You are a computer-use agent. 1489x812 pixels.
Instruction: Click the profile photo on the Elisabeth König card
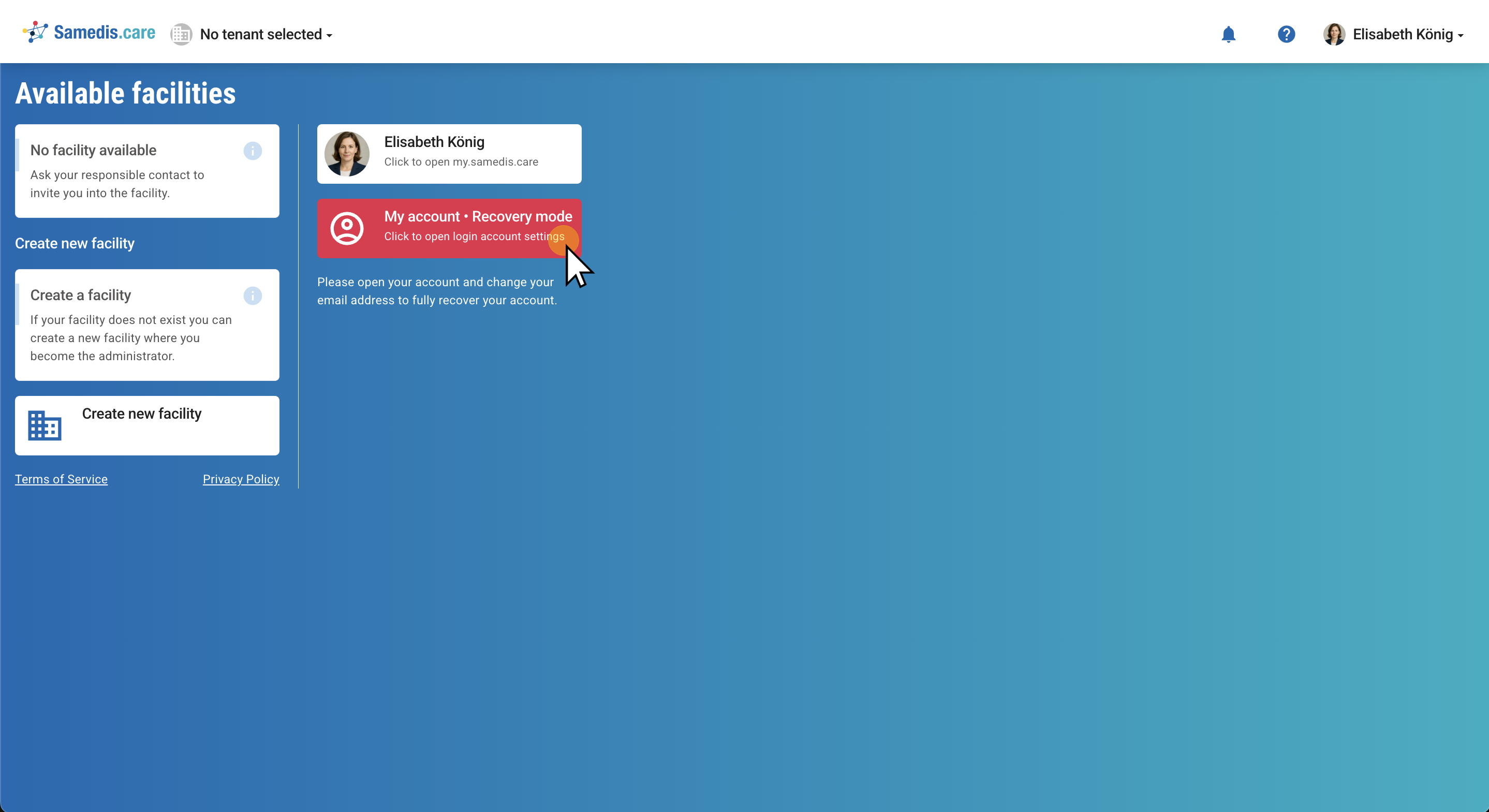(347, 153)
